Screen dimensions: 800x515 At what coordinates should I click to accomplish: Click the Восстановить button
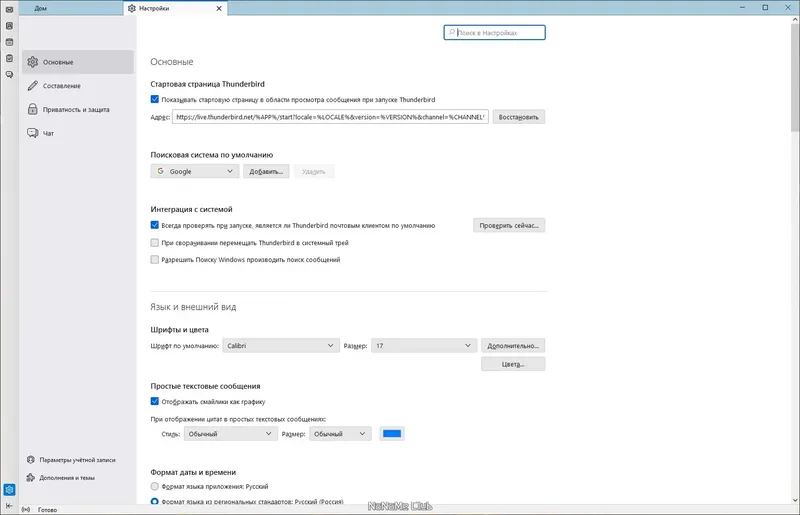click(518, 117)
